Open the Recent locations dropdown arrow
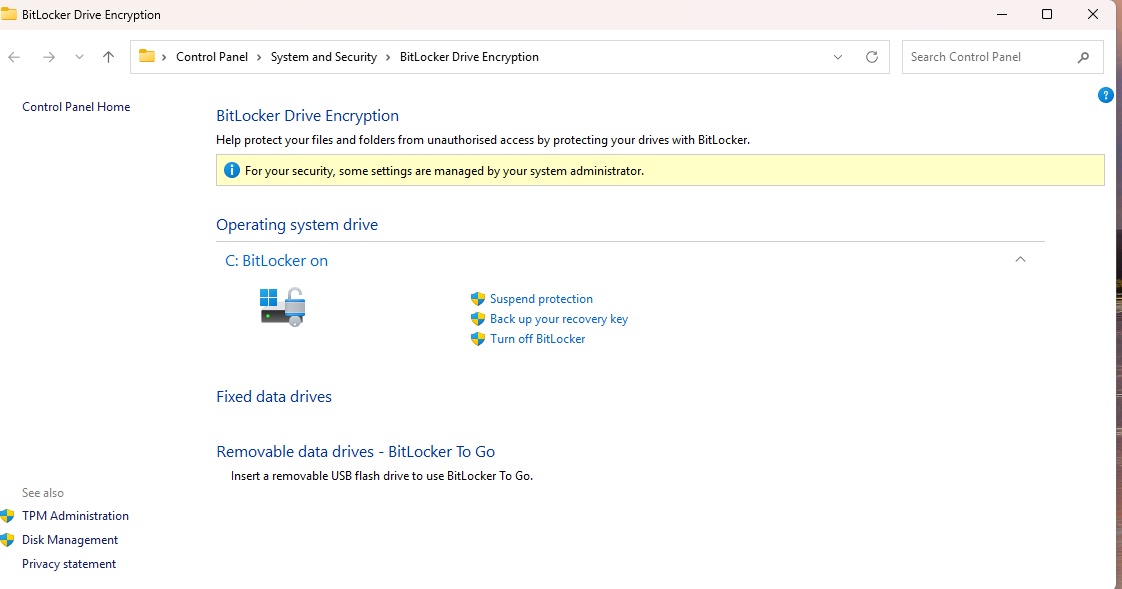 (79, 57)
